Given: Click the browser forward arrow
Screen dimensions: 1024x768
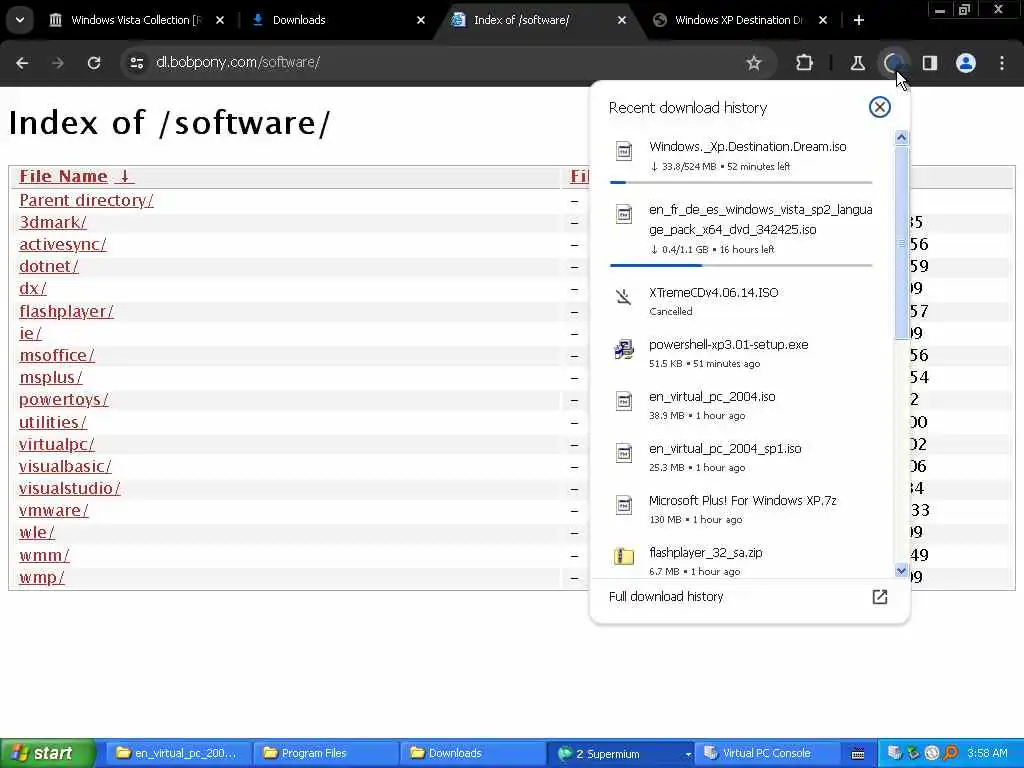Looking at the screenshot, I should 58,63.
